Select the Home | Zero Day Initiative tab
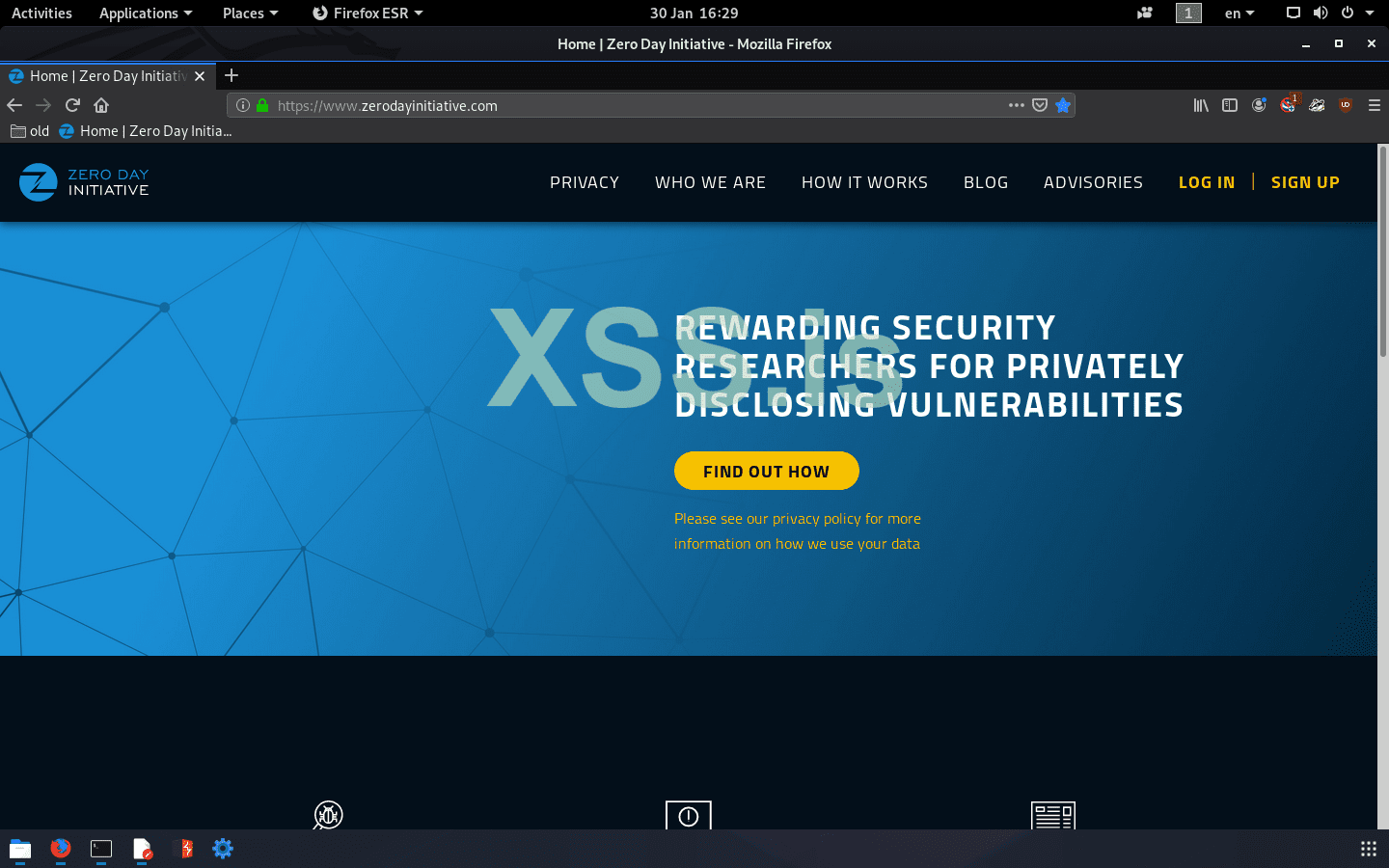Image resolution: width=1389 pixels, height=868 pixels. (106, 76)
